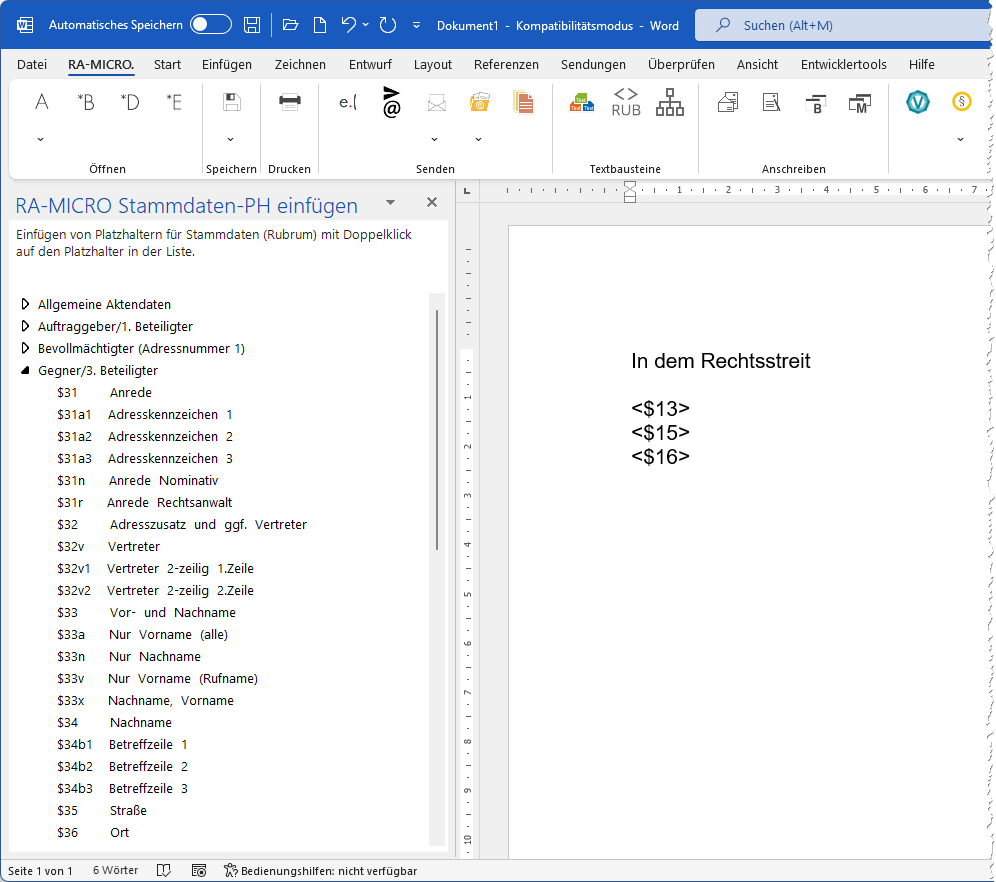
Task: Click the orange mailbox send icon
Action: tap(480, 102)
